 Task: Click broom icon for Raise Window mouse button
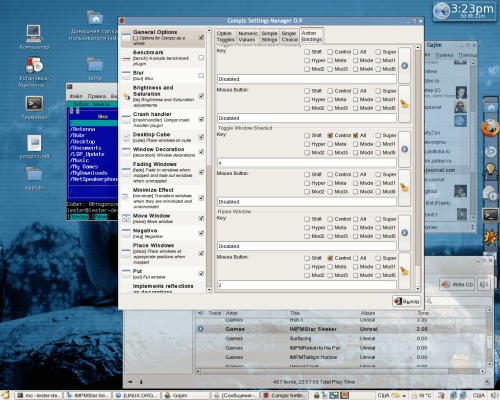(x=404, y=271)
